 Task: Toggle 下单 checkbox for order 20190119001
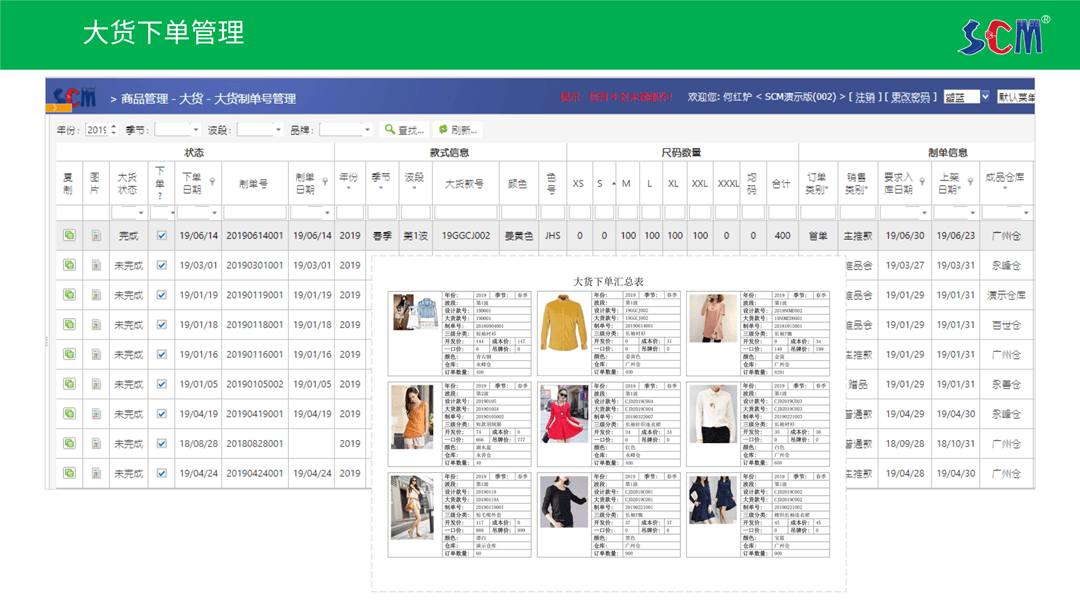click(x=161, y=295)
